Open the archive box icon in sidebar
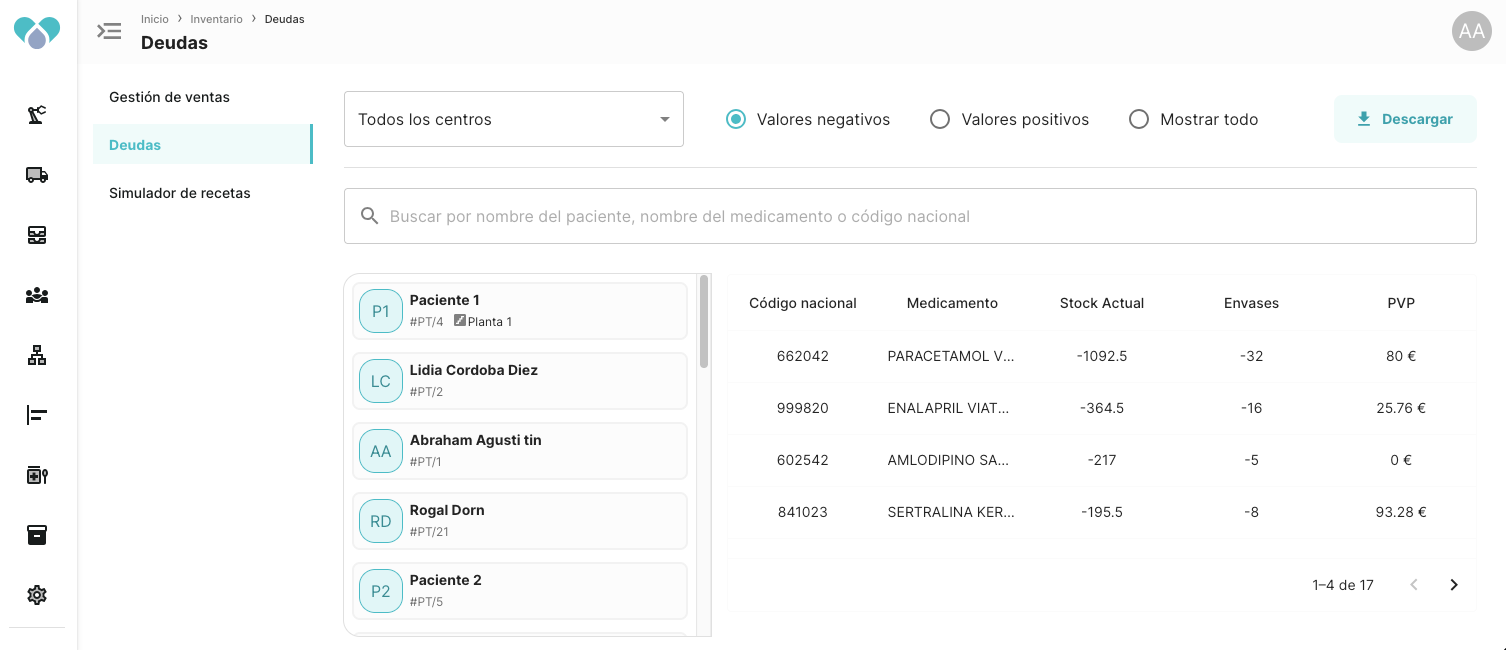Viewport: 1506px width, 650px height. click(37, 535)
